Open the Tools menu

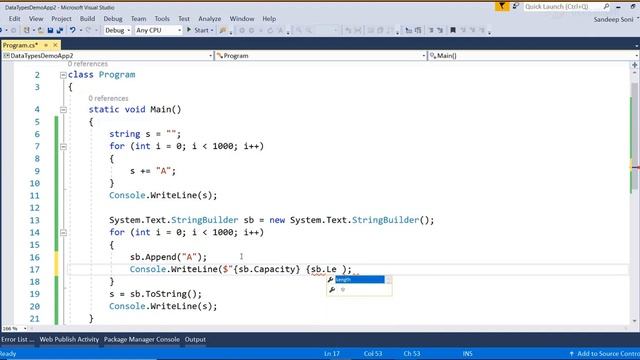[x=162, y=19]
